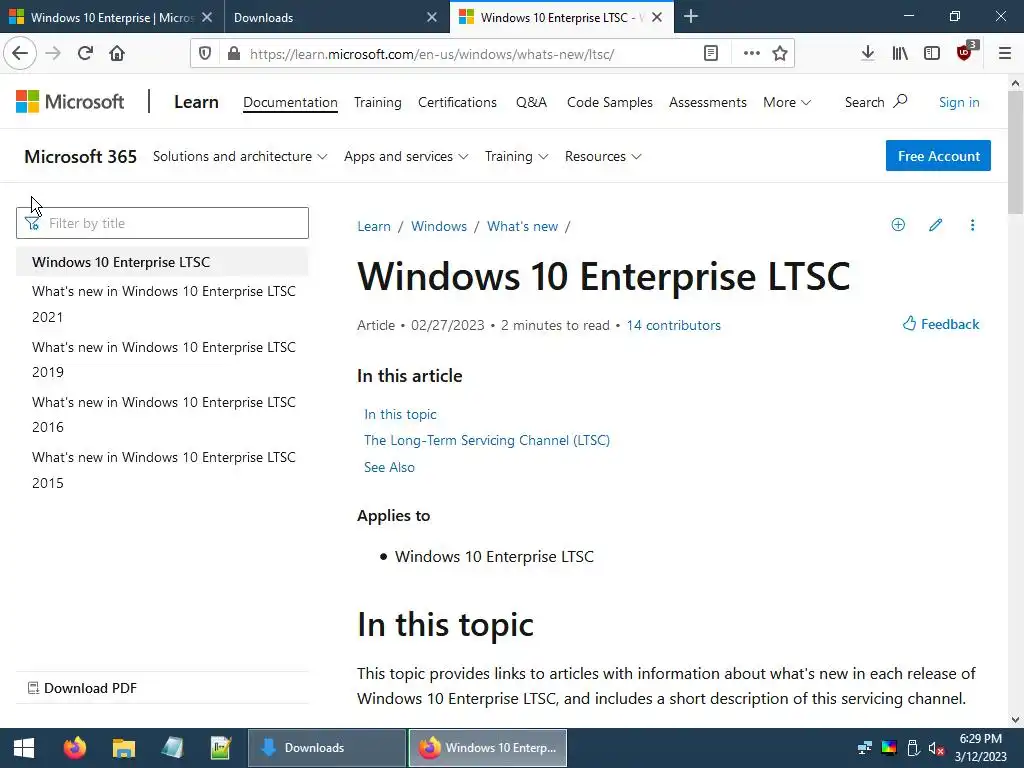Viewport: 1024px width, 768px height.
Task: Click the Sign in link
Action: click(959, 103)
